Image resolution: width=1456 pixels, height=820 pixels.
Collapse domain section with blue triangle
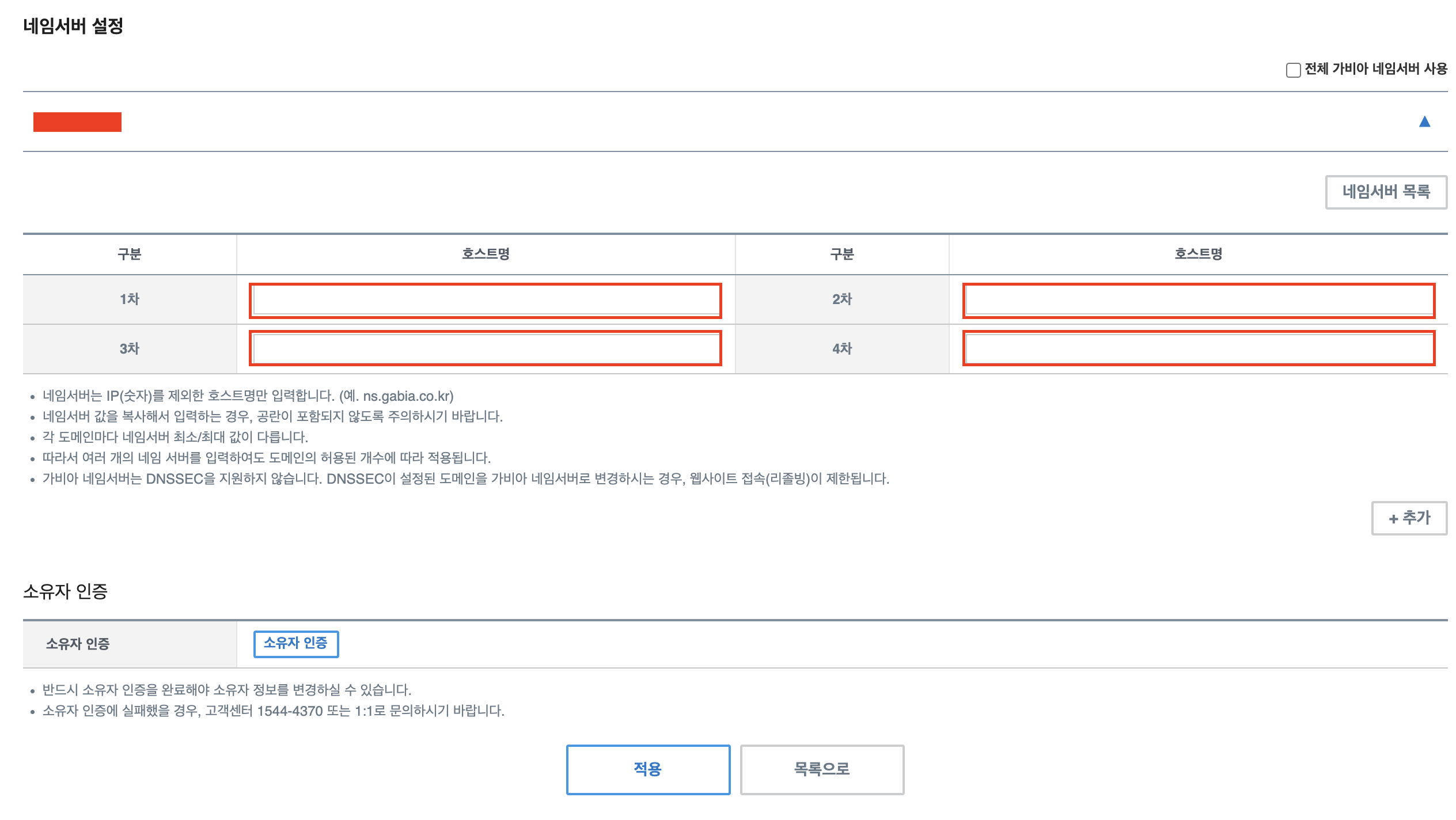coord(1424,122)
